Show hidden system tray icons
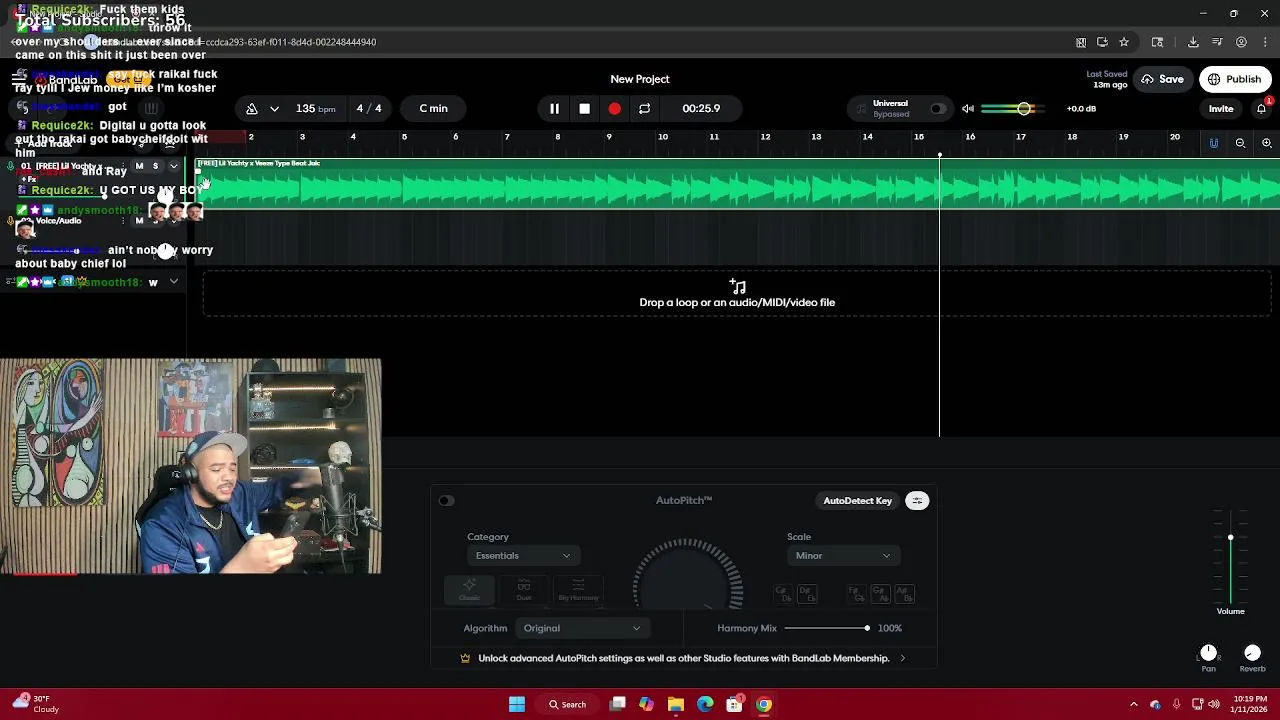Viewport: 1280px width, 720px height. point(1133,704)
